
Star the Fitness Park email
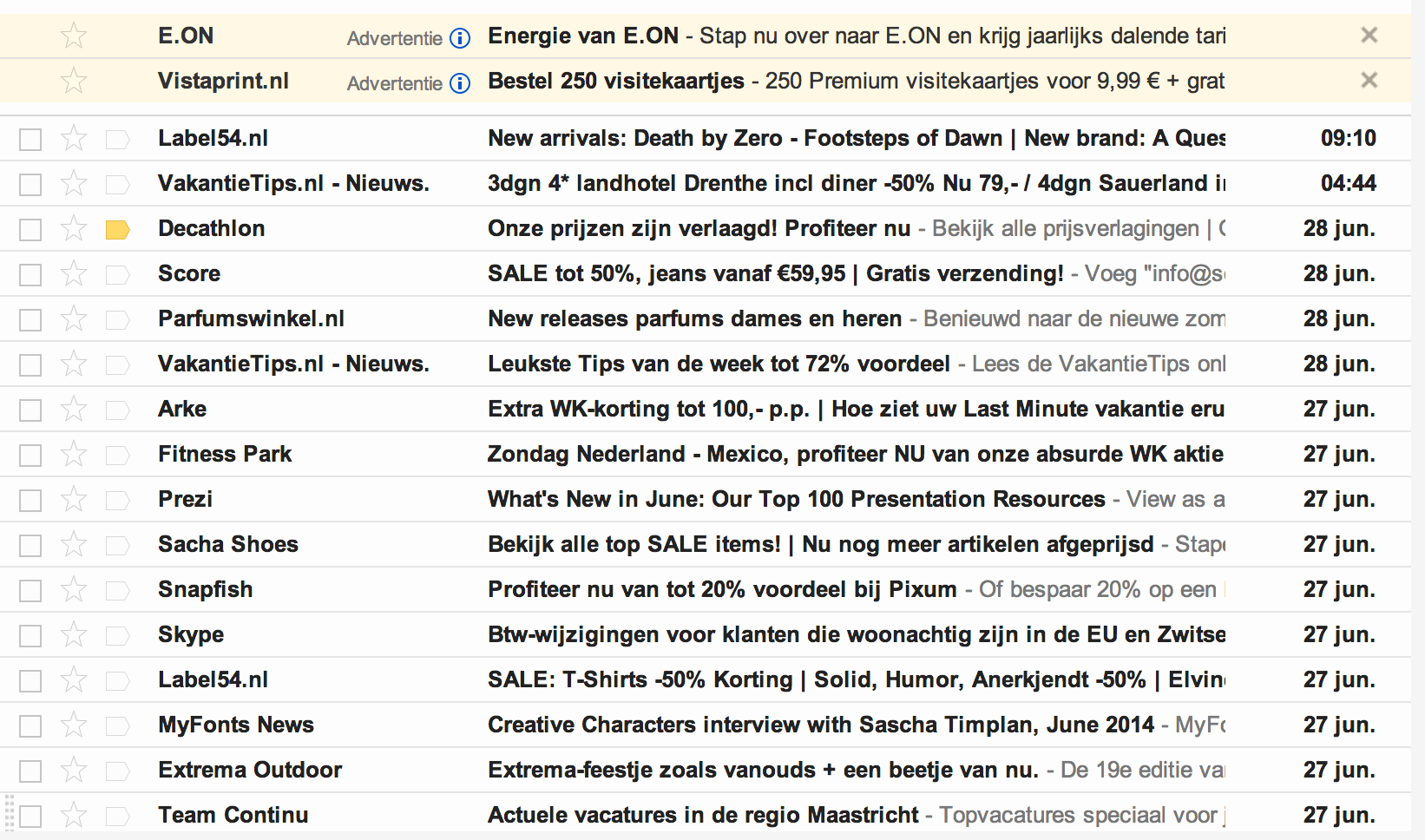pyautogui.click(x=74, y=454)
